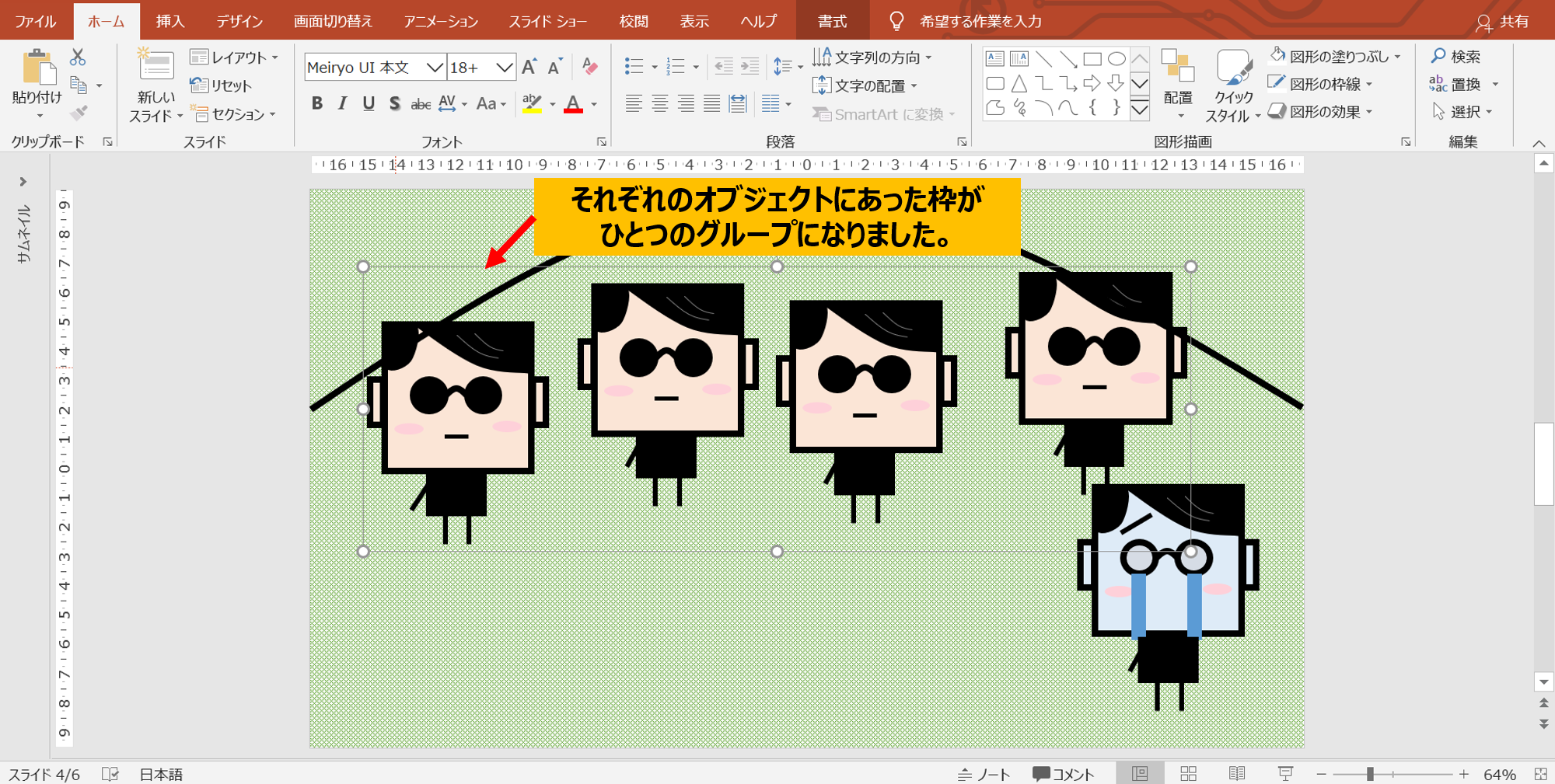The width and height of the screenshot is (1555, 784).
Task: Toggle Italic text formatting
Action: coord(342,103)
